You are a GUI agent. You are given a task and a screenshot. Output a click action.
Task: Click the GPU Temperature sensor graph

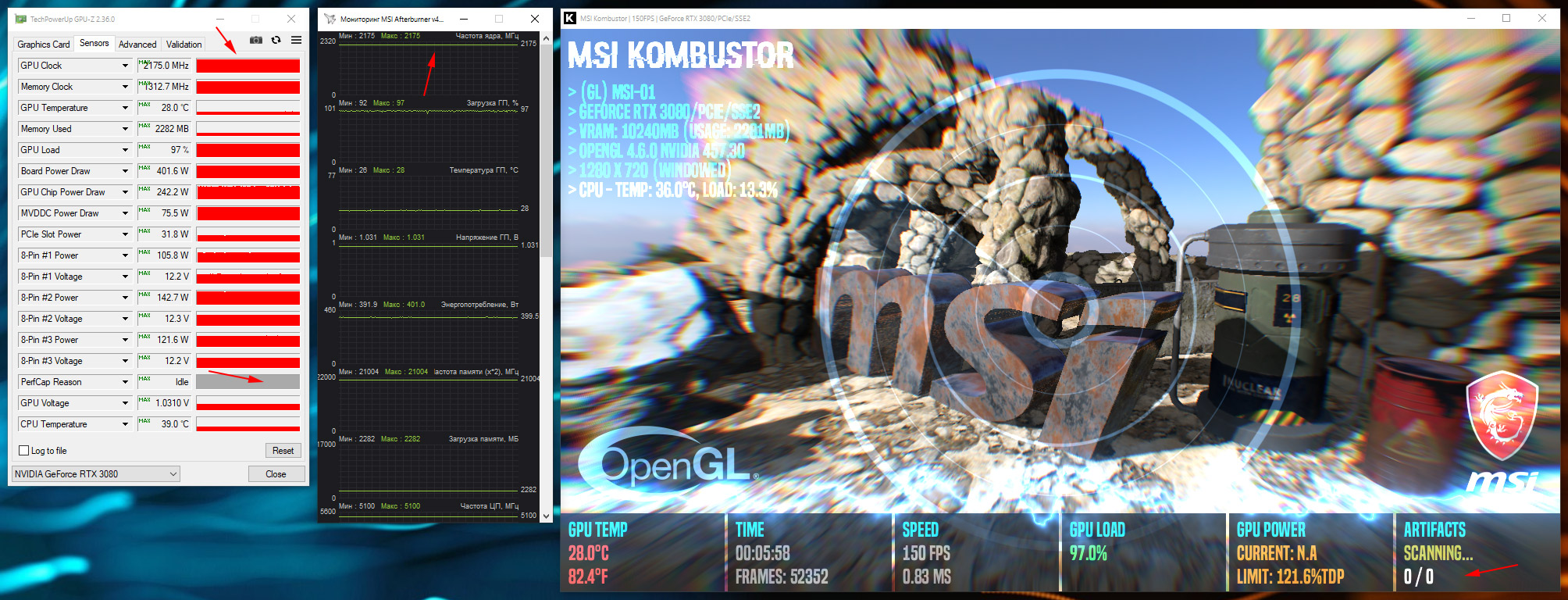tap(248, 108)
